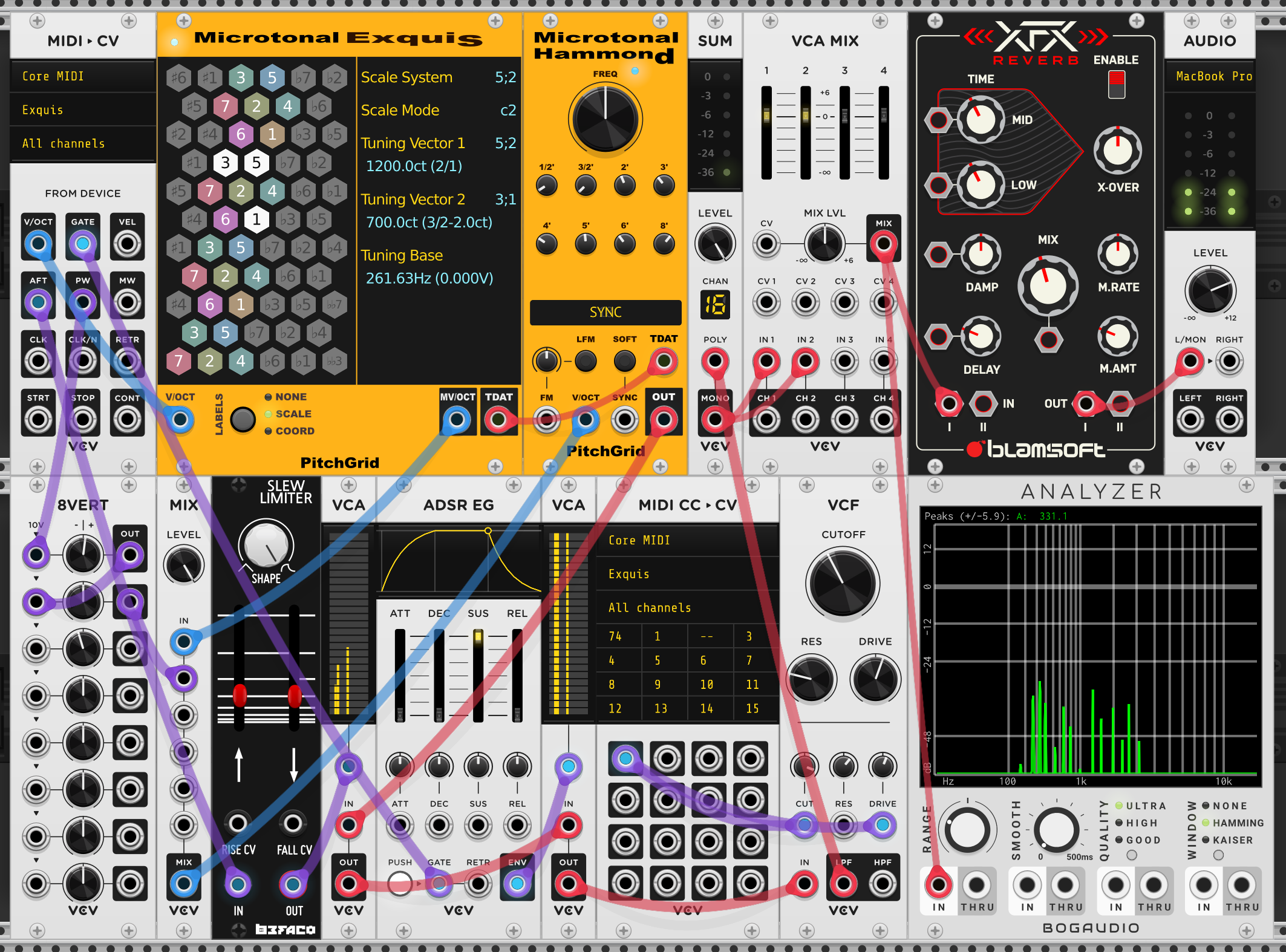Viewport: 1286px width, 952px height.
Task: Click the CUTOFF knob on VCF
Action: [843, 583]
